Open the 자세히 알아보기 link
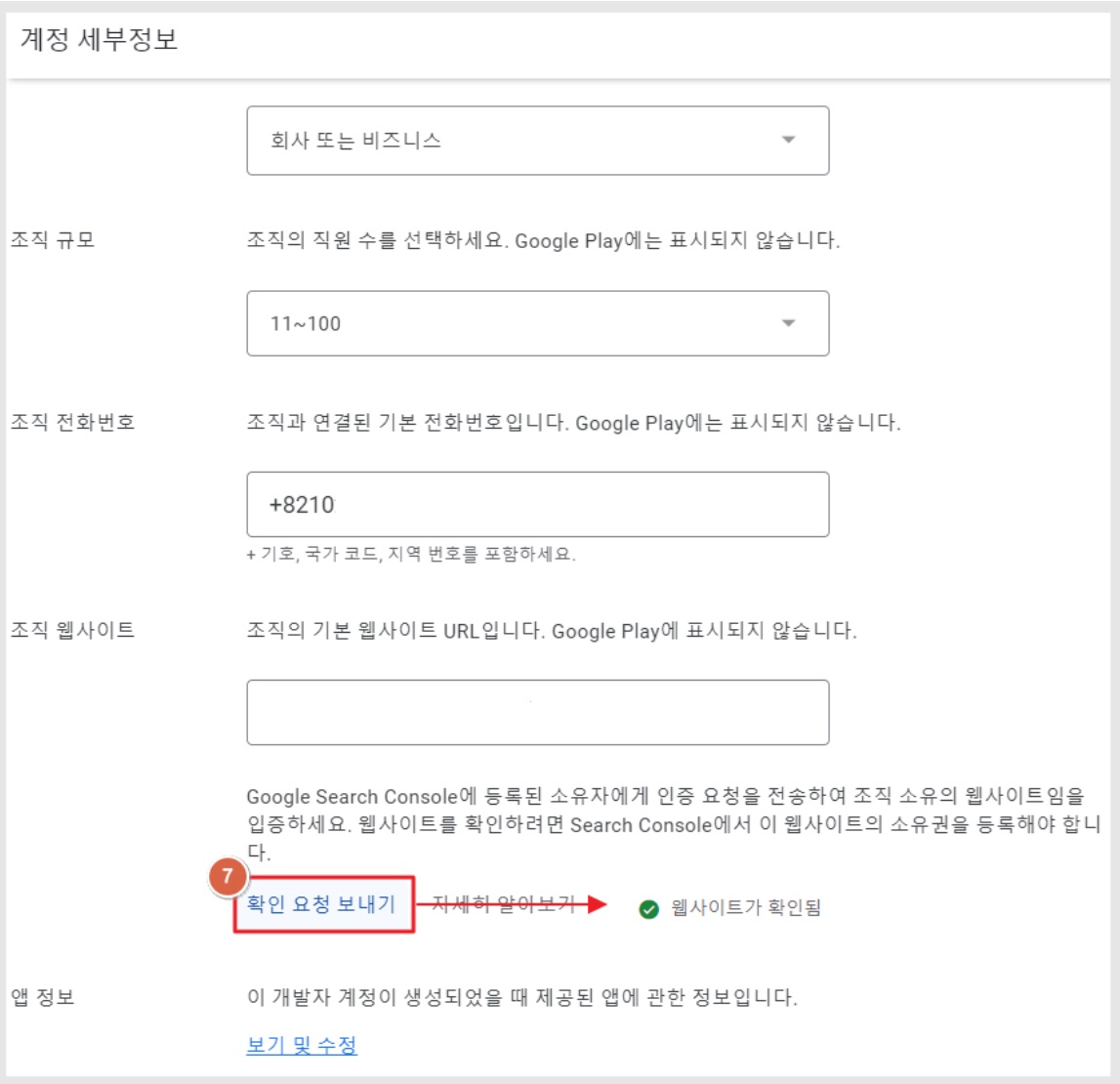The width and height of the screenshot is (1120, 1084). click(x=503, y=904)
